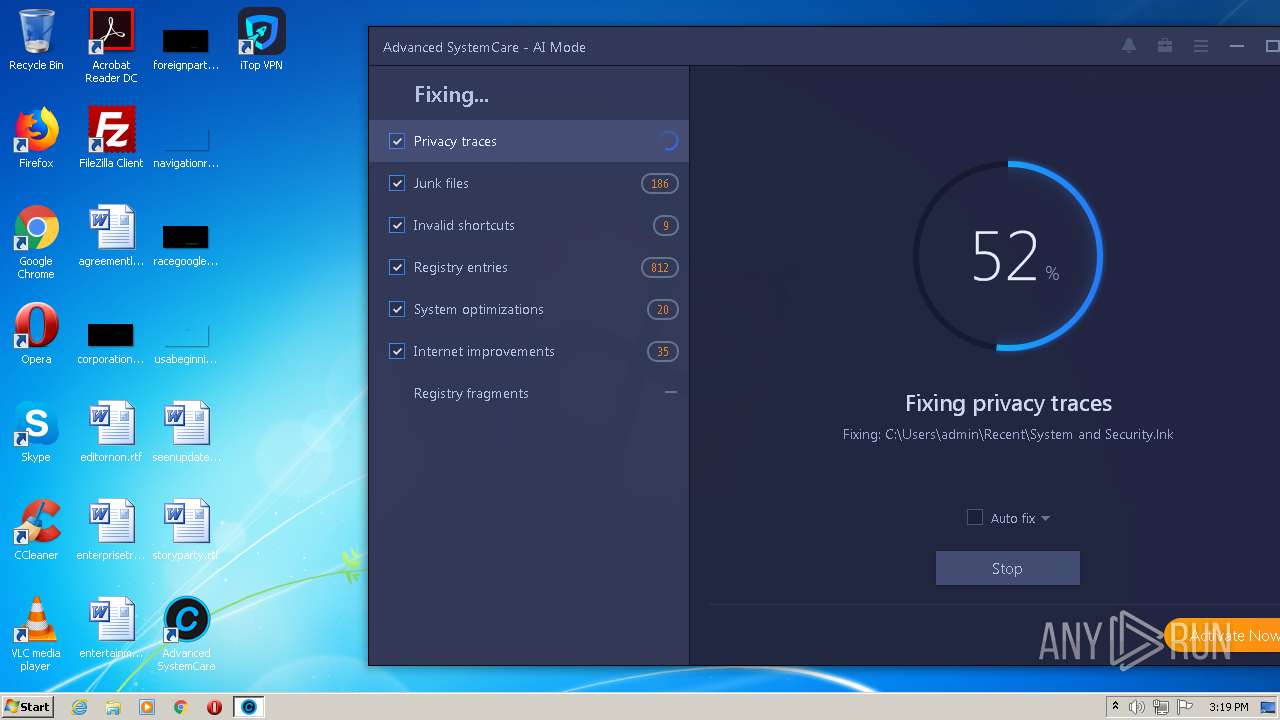Screen dimensions: 1280x720
Task: Click the current file path being fixed
Action: pos(1008,434)
